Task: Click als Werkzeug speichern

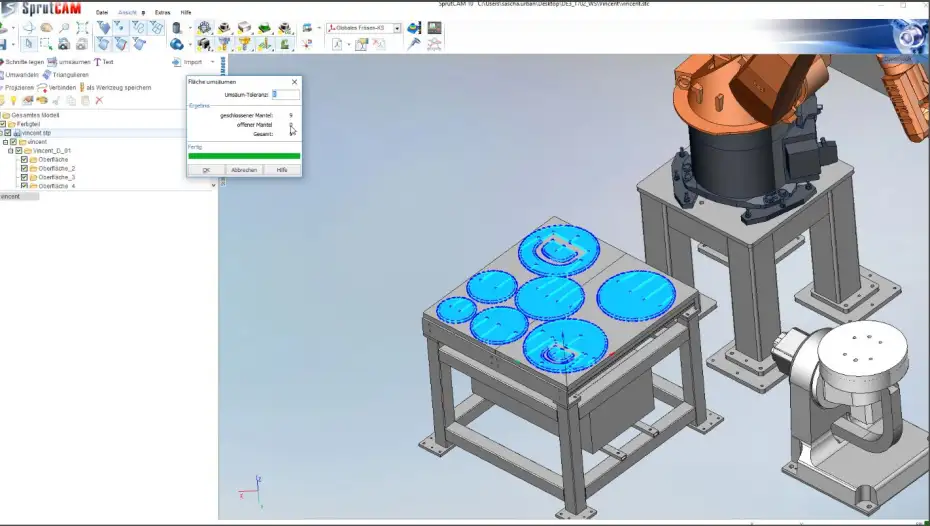Action: point(115,88)
